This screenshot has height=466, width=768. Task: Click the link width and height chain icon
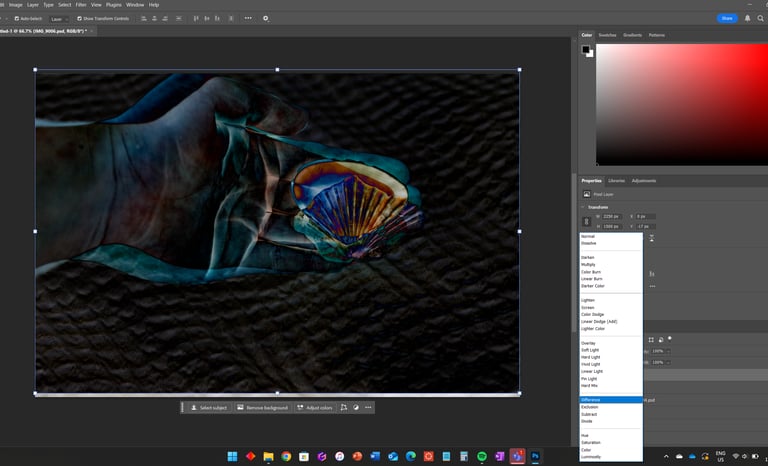586,222
